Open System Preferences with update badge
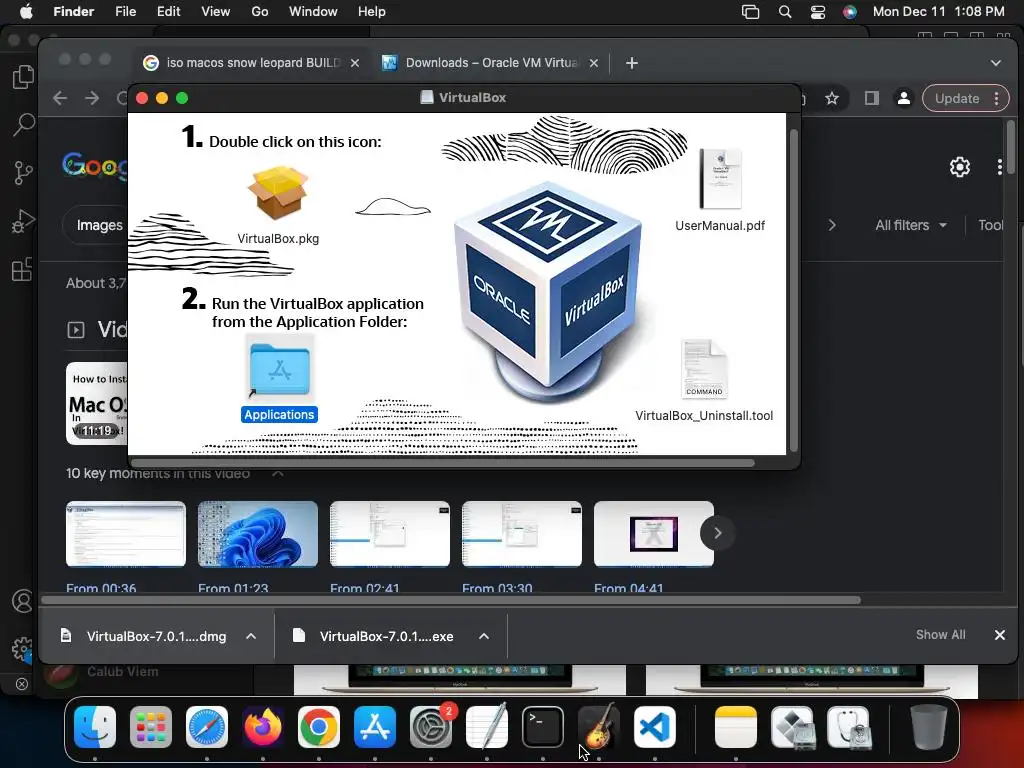The image size is (1024, 768). click(431, 727)
